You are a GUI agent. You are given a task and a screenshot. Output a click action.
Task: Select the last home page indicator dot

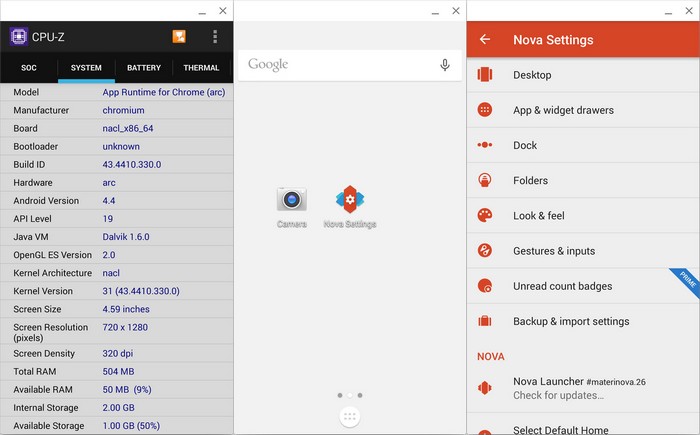(x=360, y=395)
